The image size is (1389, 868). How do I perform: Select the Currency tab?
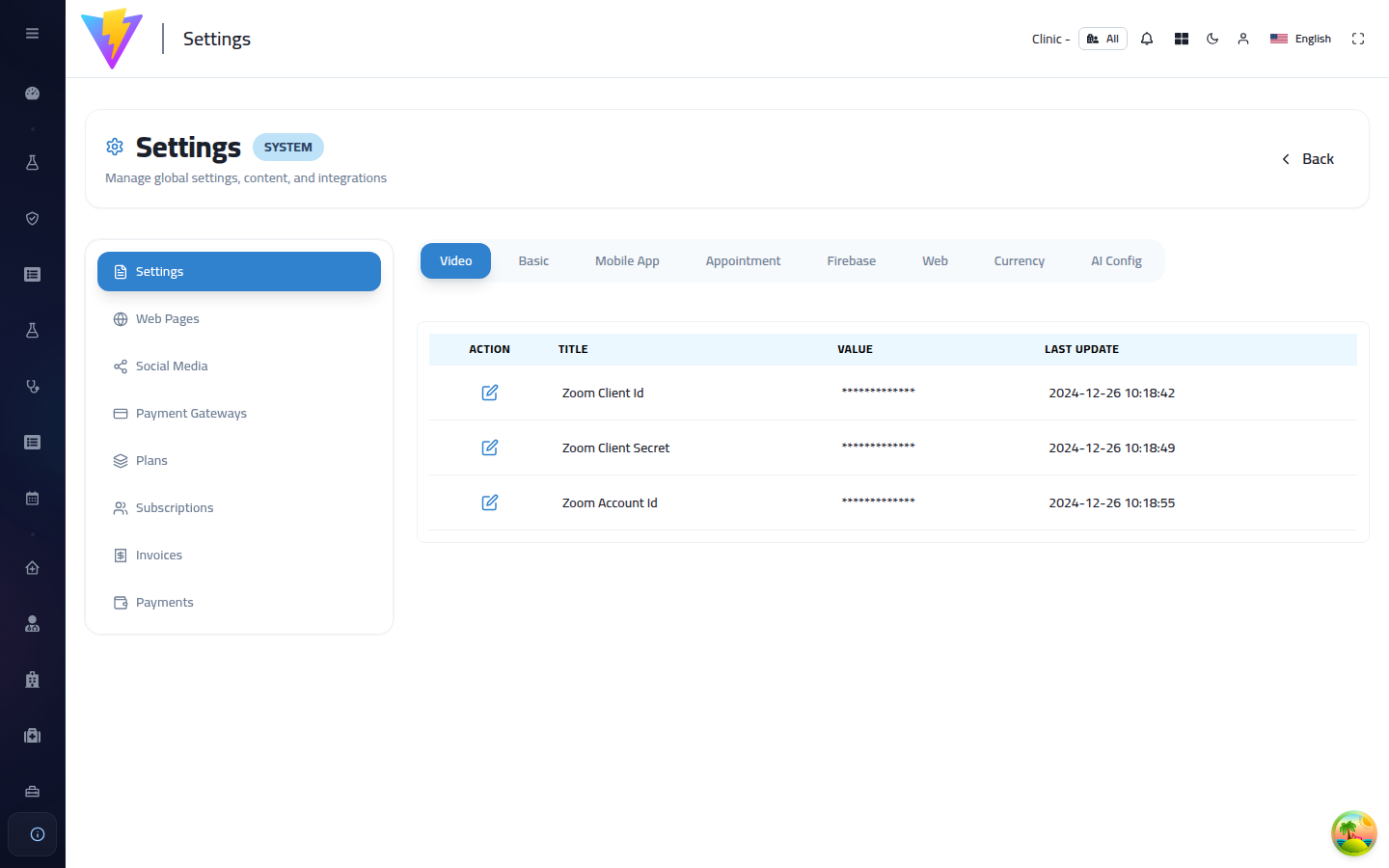tap(1020, 261)
